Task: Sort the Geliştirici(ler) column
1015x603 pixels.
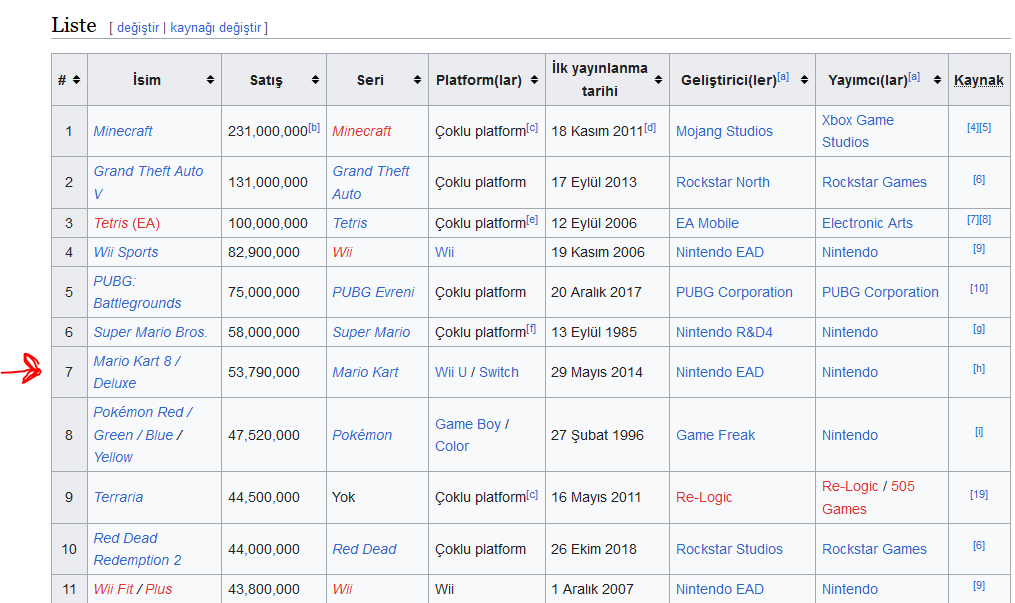Action: [803, 80]
